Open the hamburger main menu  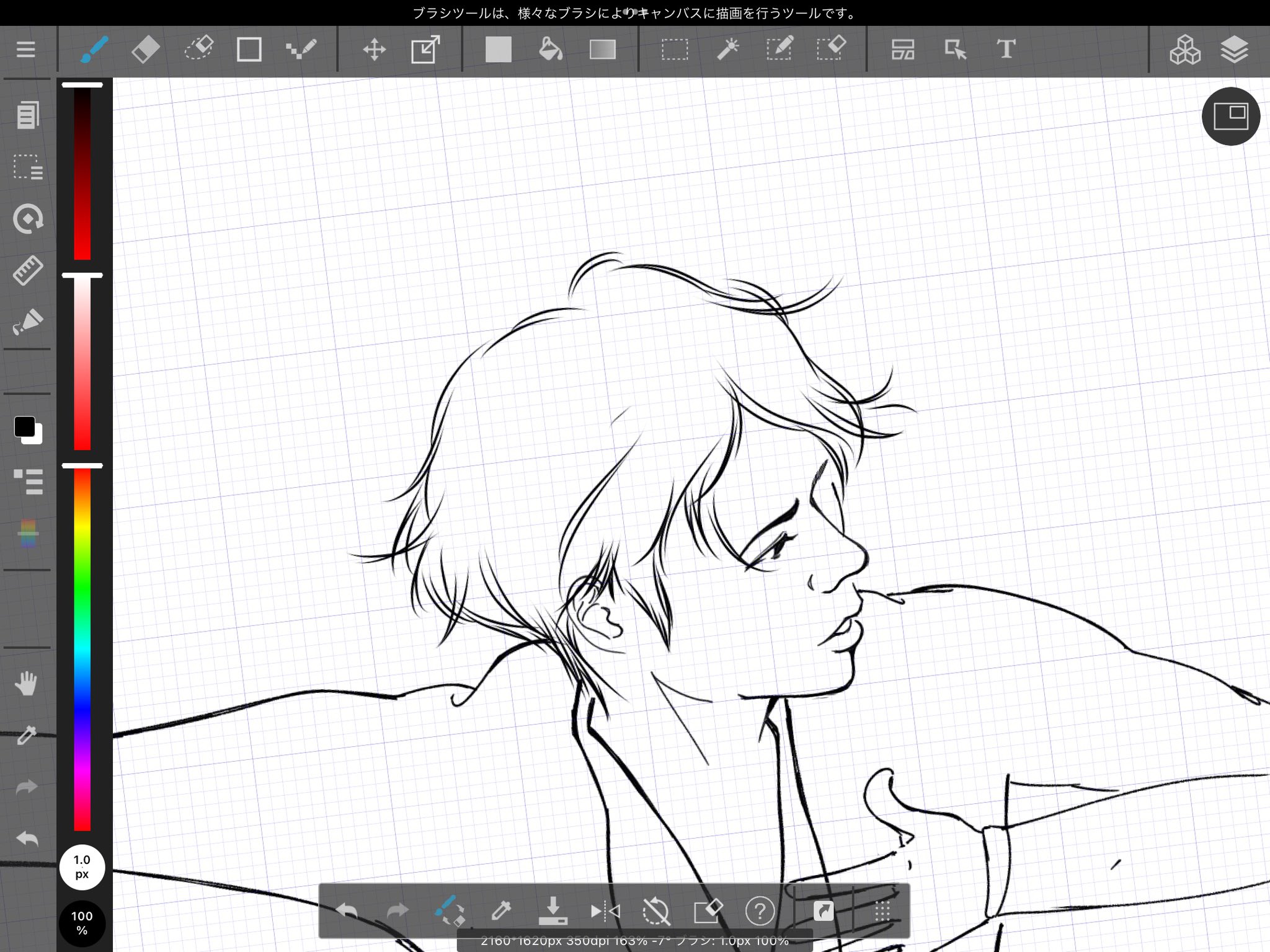25,49
